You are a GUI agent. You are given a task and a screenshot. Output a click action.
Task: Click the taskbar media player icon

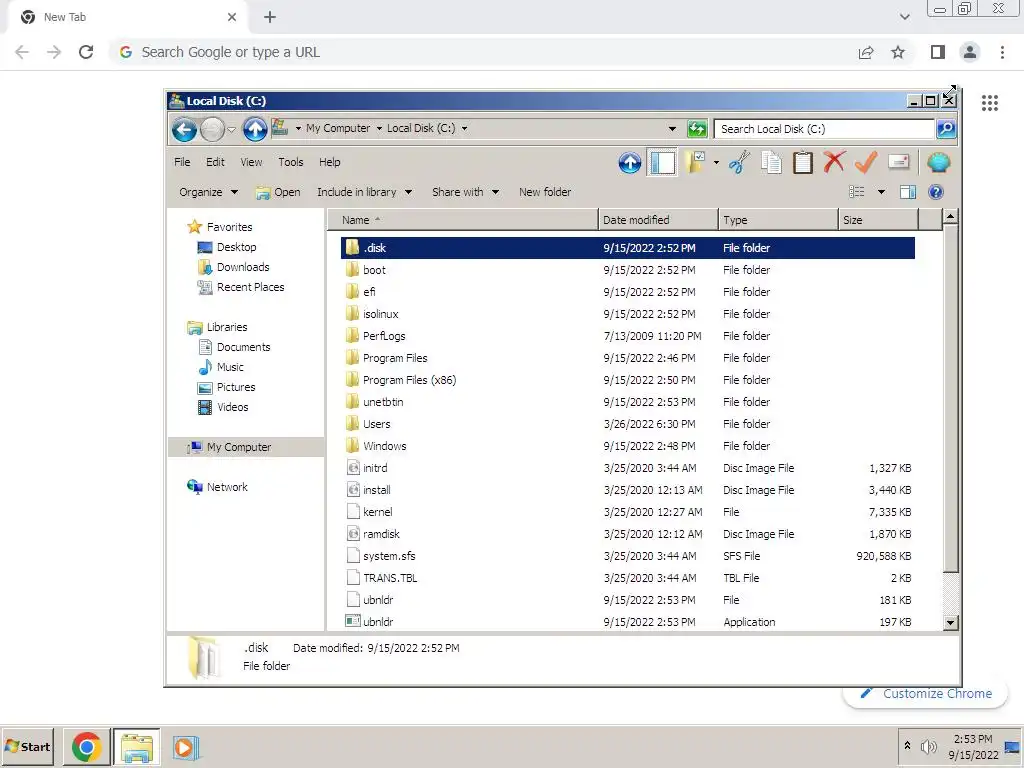185,747
